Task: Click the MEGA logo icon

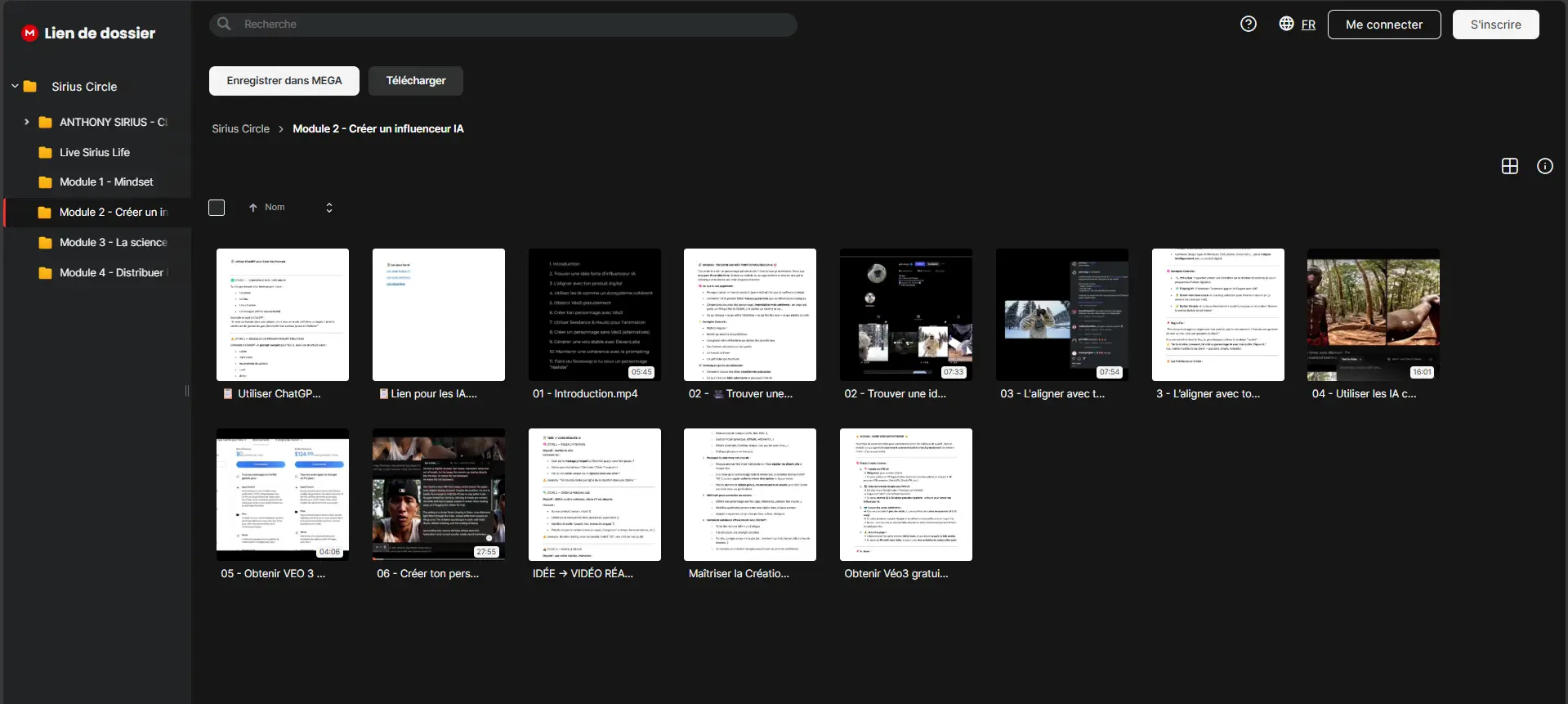Action: click(x=30, y=33)
